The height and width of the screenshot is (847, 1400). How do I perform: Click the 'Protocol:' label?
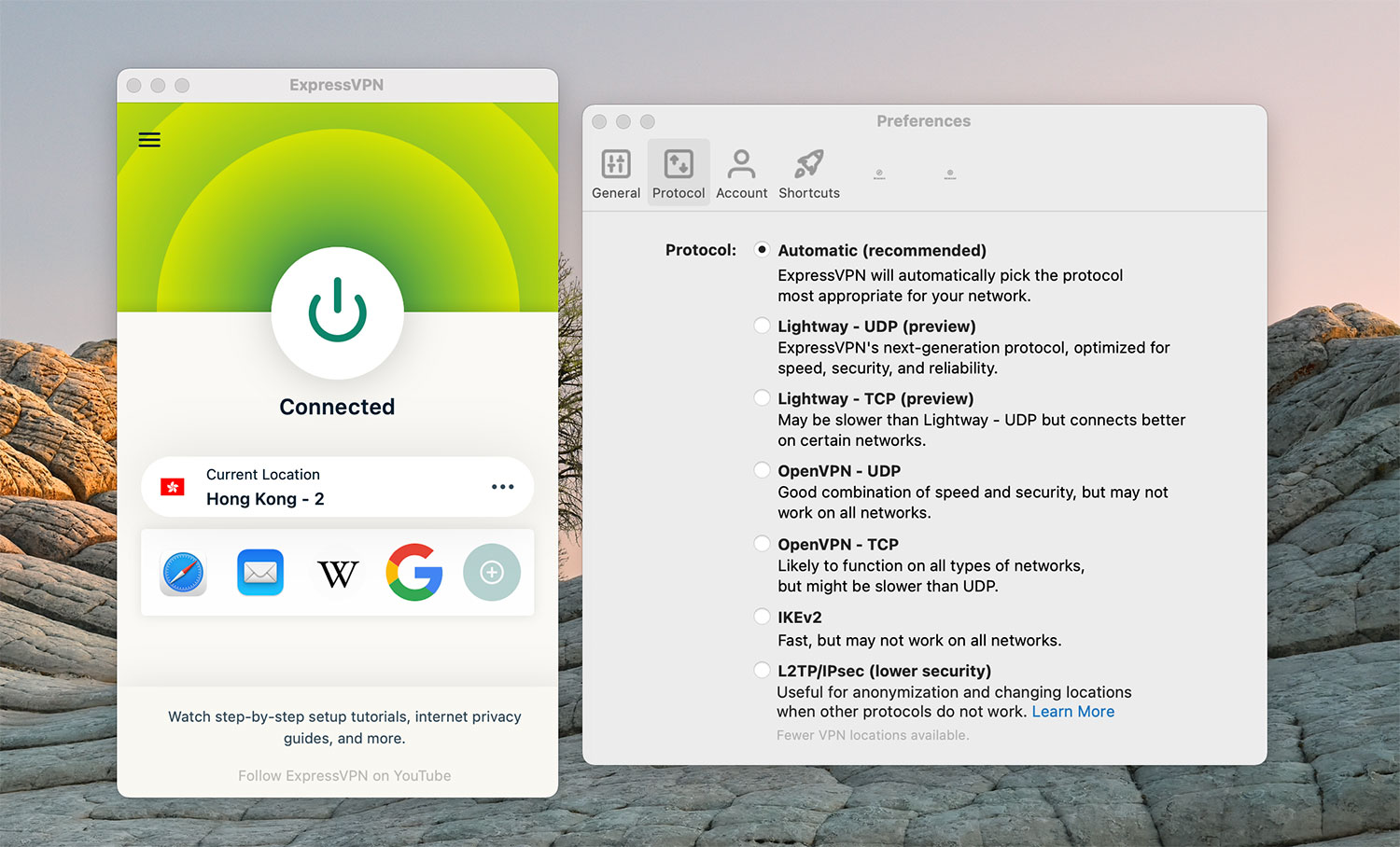point(701,250)
